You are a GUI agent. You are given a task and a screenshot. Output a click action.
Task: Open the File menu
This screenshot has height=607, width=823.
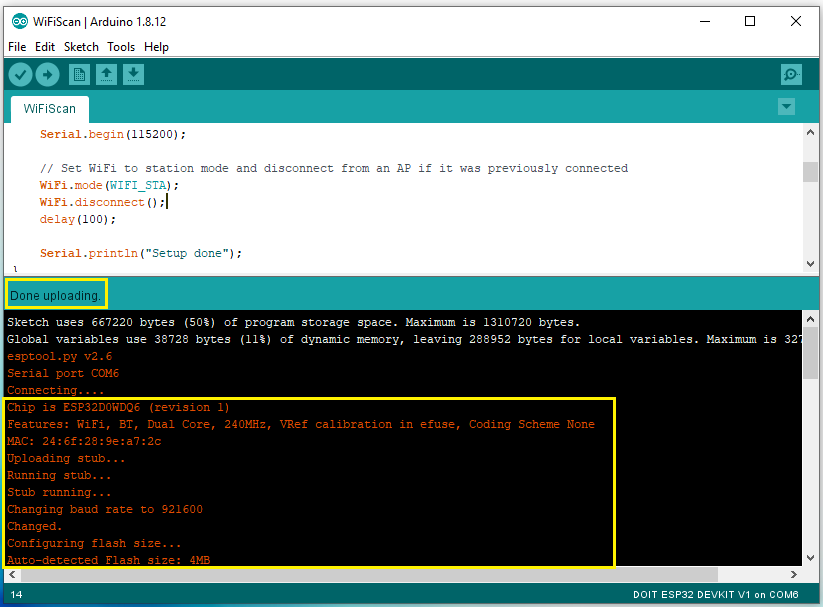(x=17, y=47)
